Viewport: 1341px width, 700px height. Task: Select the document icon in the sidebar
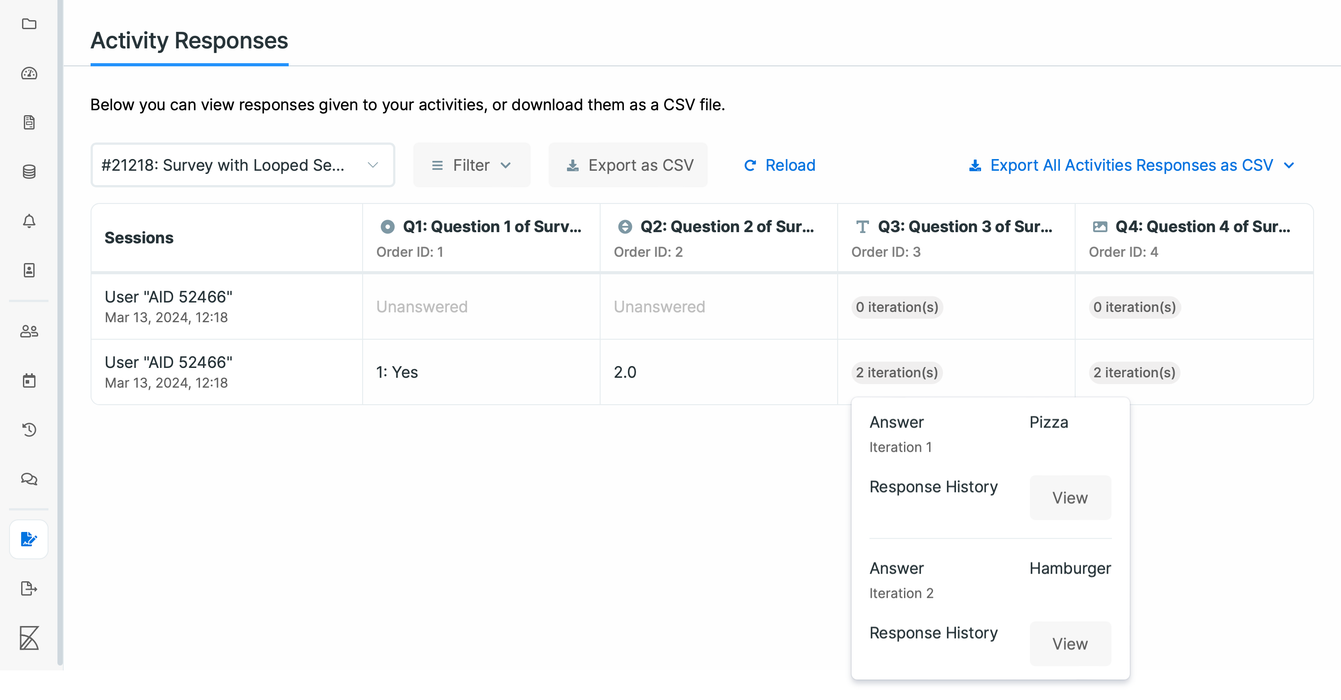click(28, 122)
